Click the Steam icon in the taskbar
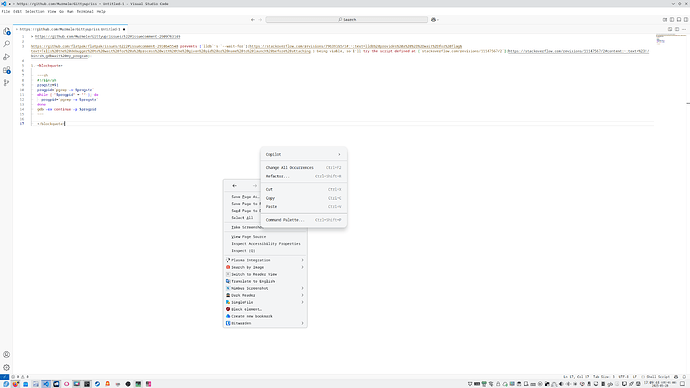The image size is (690, 388). click(x=97, y=384)
